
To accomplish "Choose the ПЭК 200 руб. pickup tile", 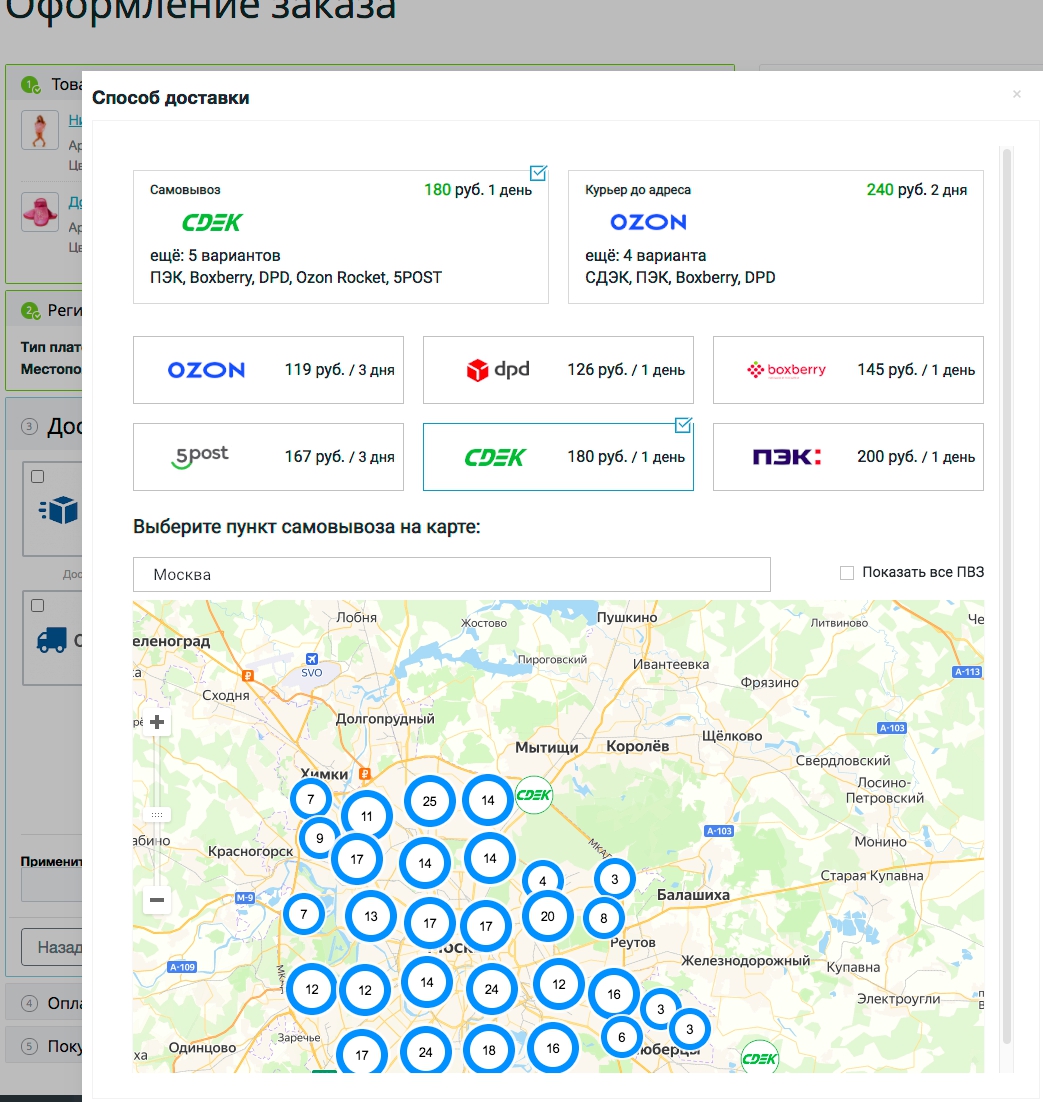I will point(848,457).
